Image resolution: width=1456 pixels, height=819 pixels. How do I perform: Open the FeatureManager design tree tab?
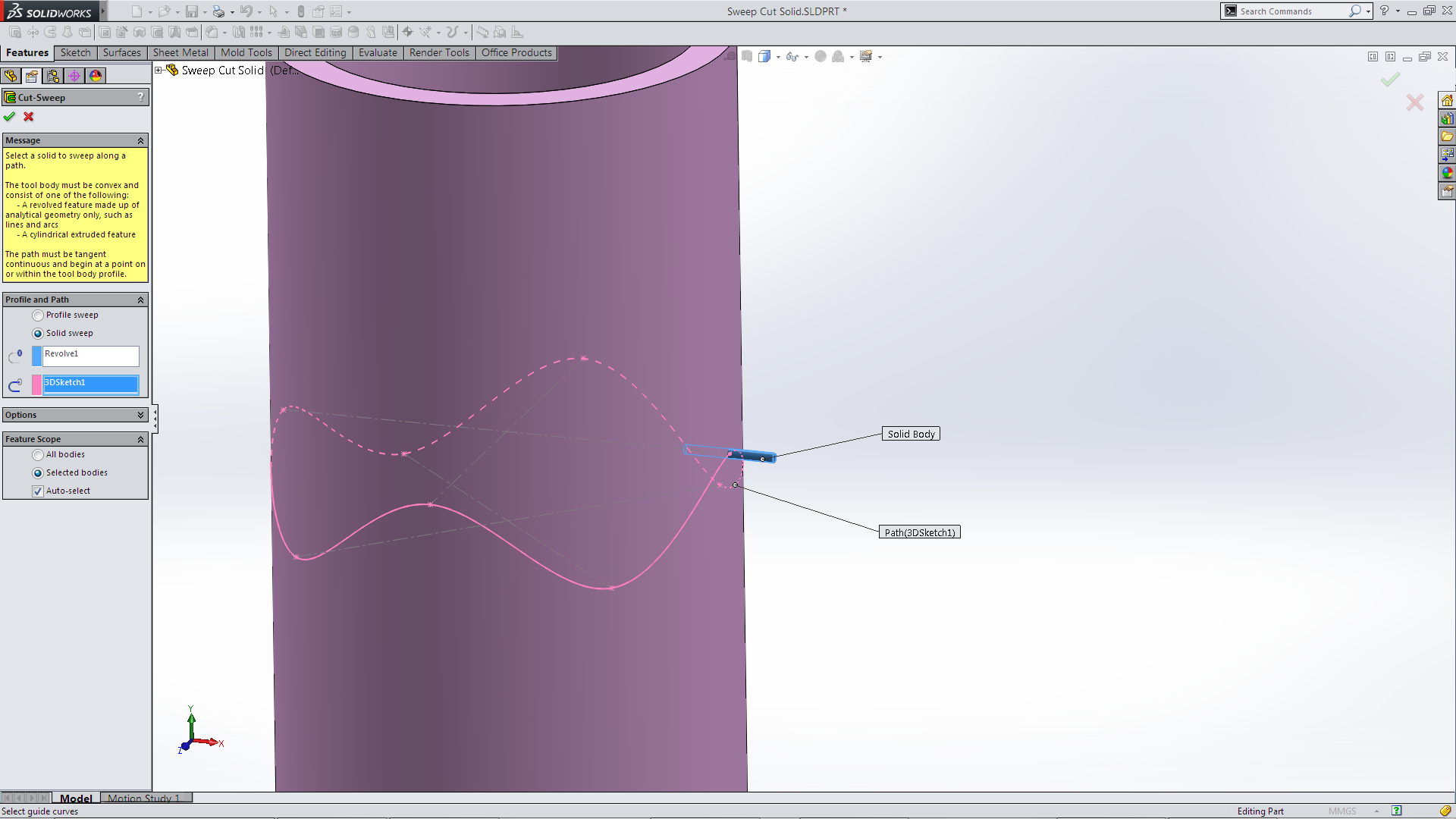11,76
